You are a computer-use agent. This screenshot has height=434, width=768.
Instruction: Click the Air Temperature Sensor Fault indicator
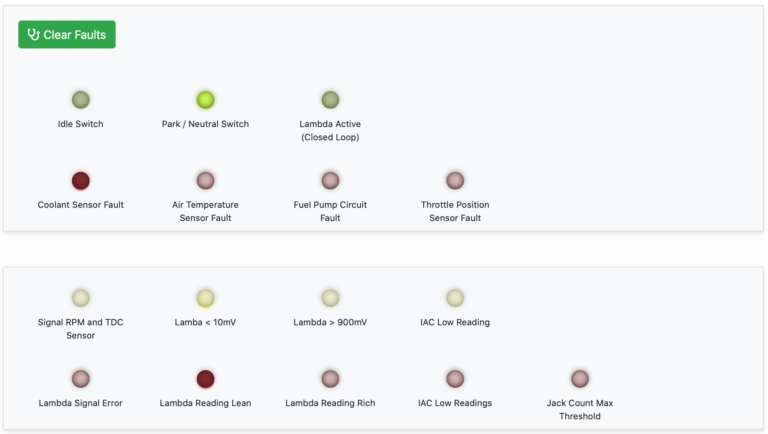(x=205, y=181)
